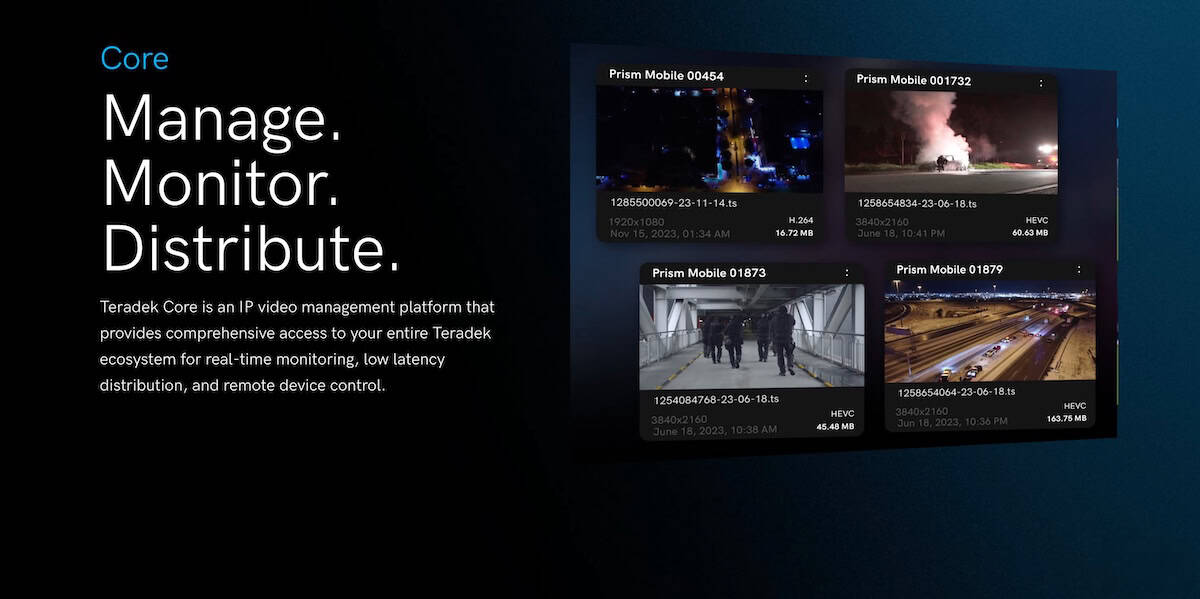The image size is (1200, 599).
Task: Select file name 1258654064-23-06-18.ts
Action: click(x=957, y=392)
